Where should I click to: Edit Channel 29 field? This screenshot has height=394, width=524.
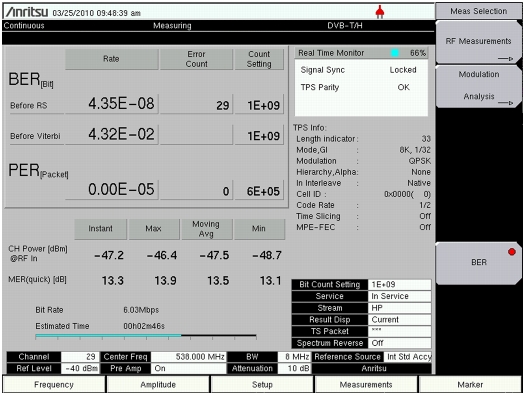pyautogui.click(x=80, y=357)
